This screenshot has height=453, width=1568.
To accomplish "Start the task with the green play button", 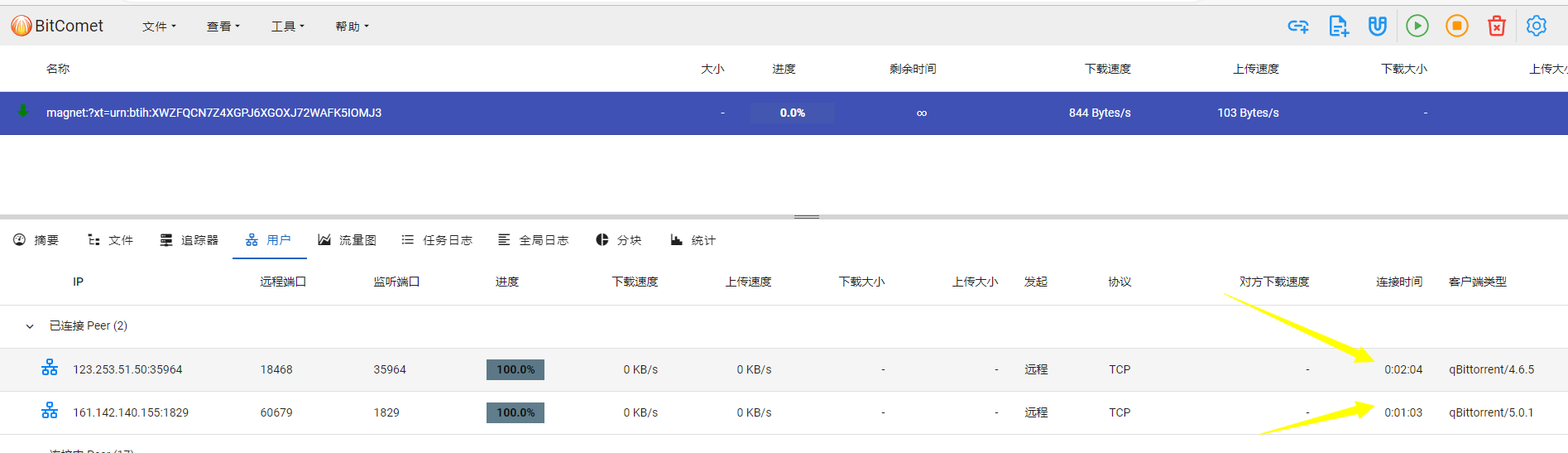I will click(x=1417, y=27).
